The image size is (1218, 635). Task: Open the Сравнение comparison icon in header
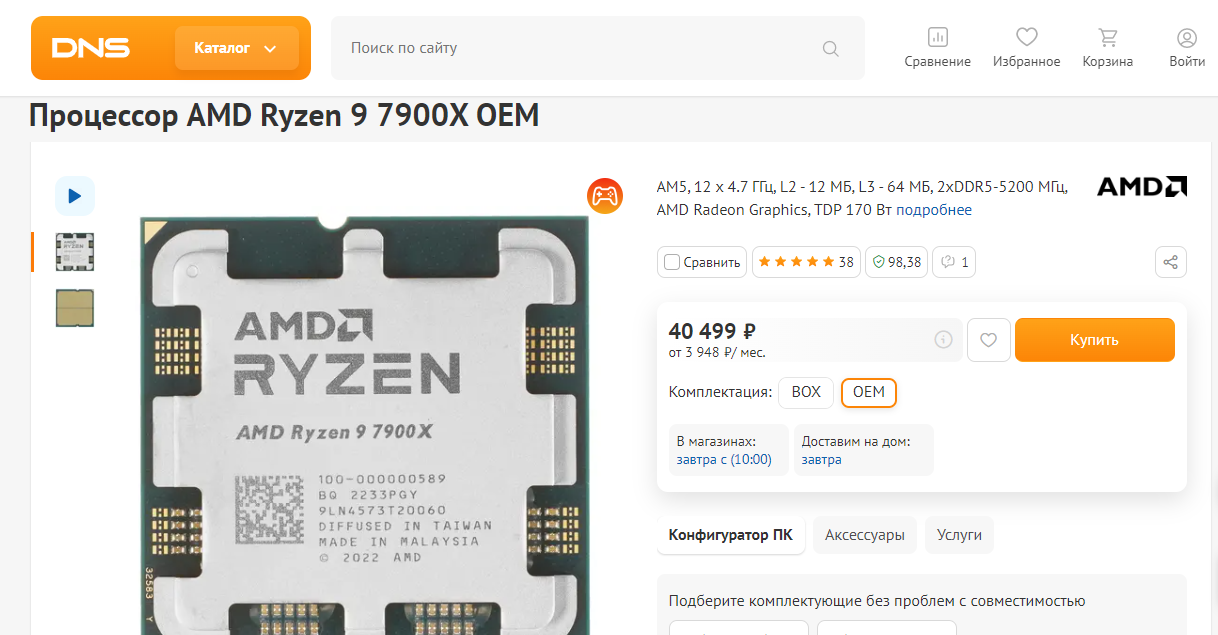937,38
